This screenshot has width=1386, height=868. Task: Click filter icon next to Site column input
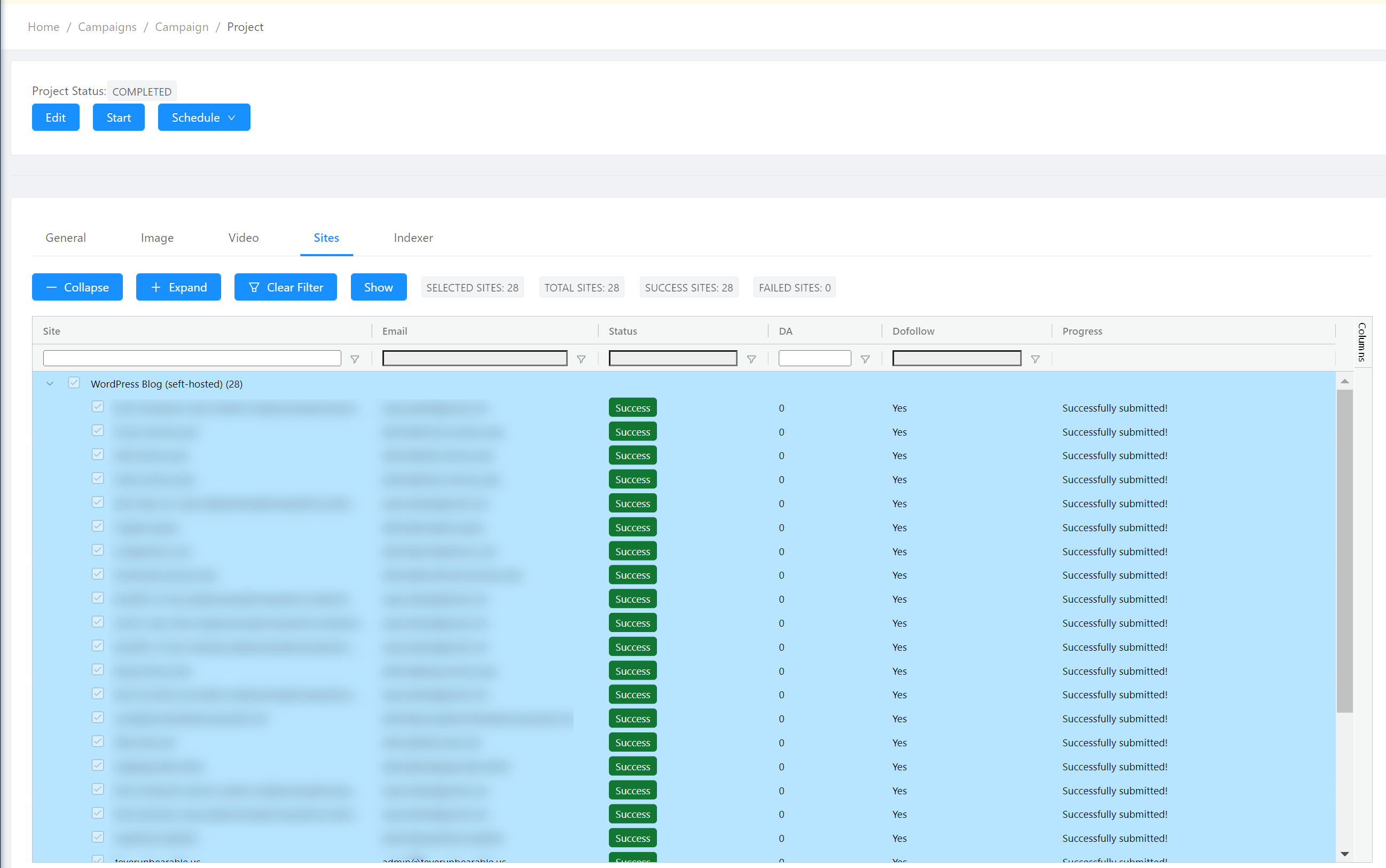(x=355, y=359)
